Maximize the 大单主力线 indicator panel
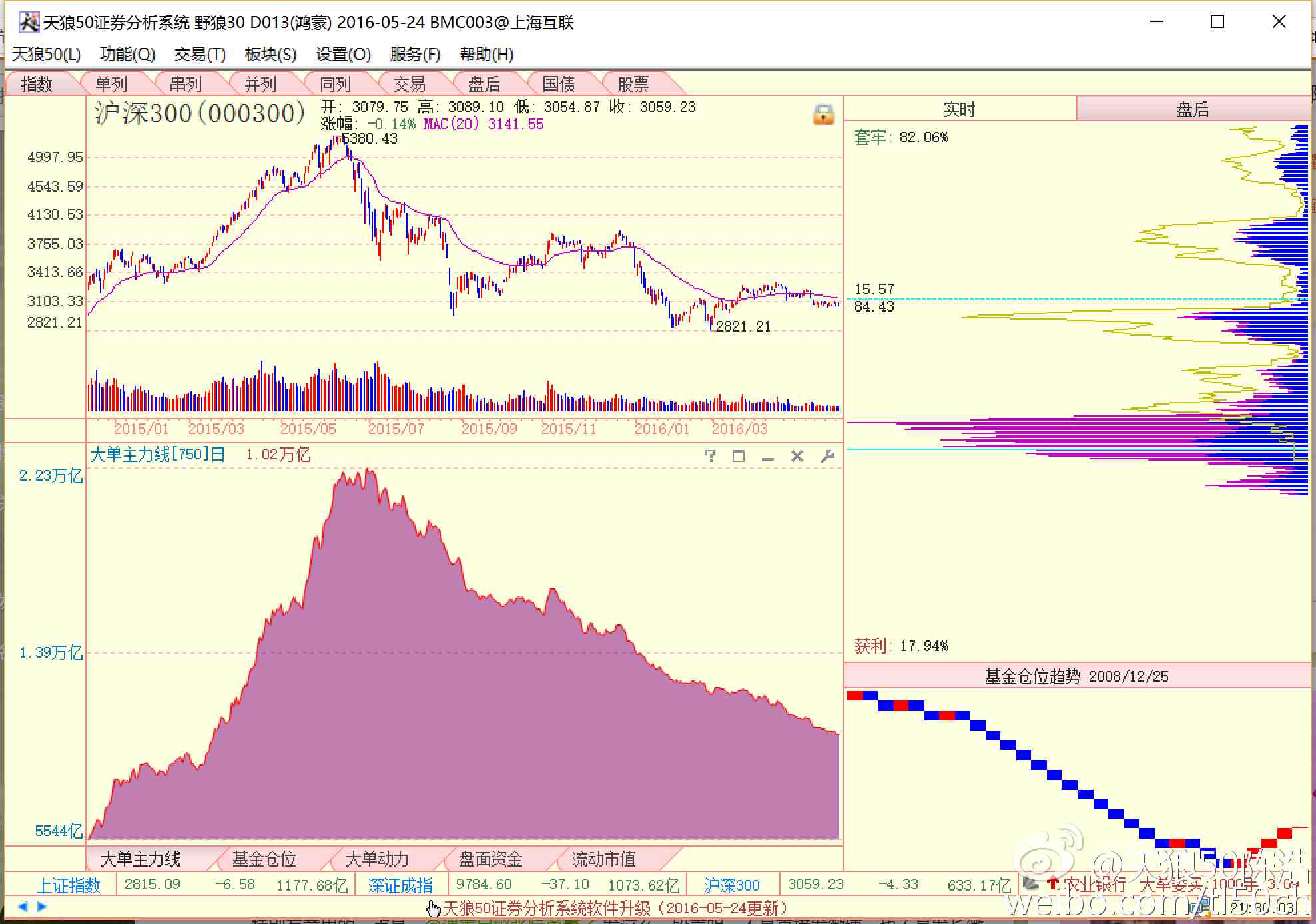Image resolution: width=1316 pixels, height=924 pixels. (739, 456)
